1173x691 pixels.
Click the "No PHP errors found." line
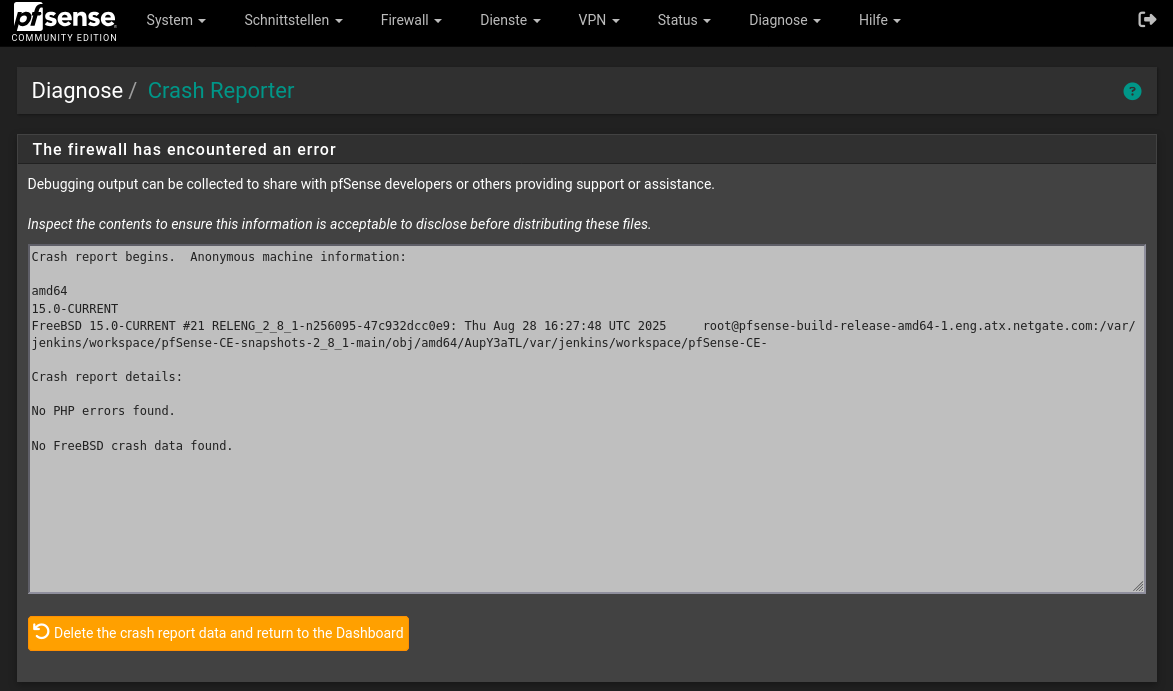click(103, 411)
